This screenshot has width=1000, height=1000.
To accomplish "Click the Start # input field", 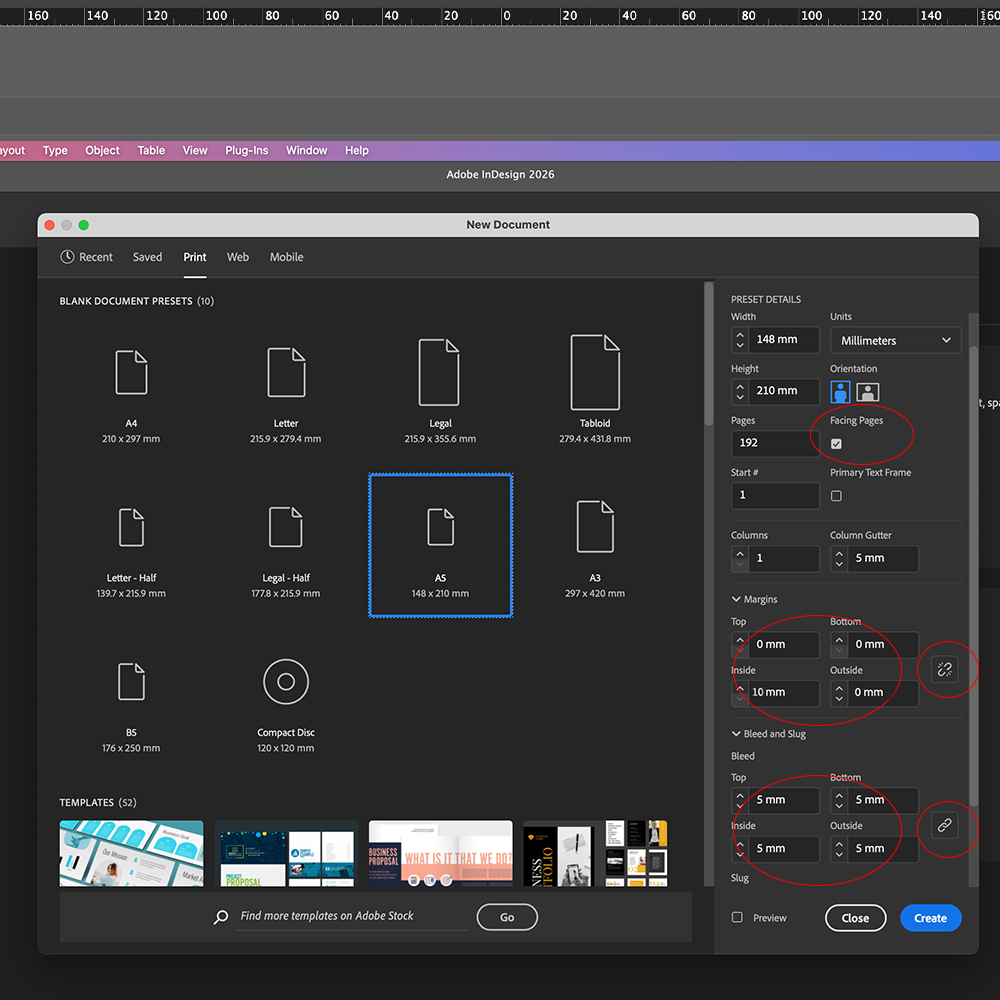I will [775, 496].
